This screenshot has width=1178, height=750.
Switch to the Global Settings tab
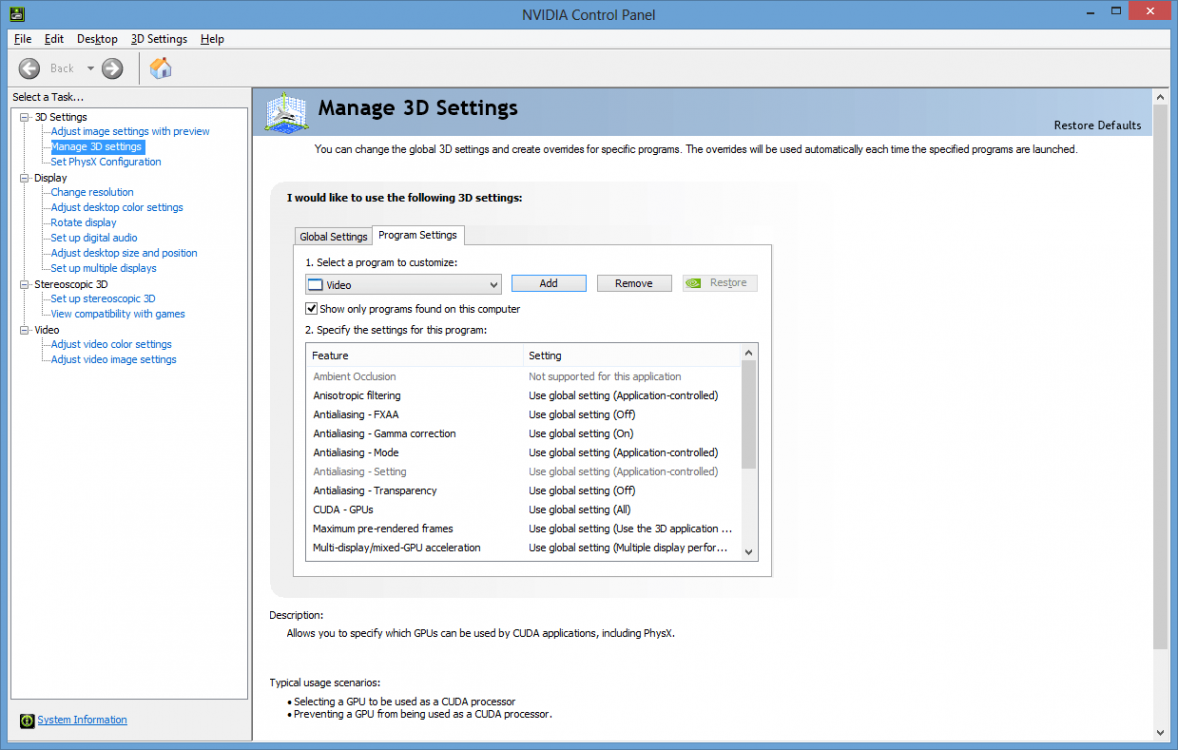click(x=334, y=237)
